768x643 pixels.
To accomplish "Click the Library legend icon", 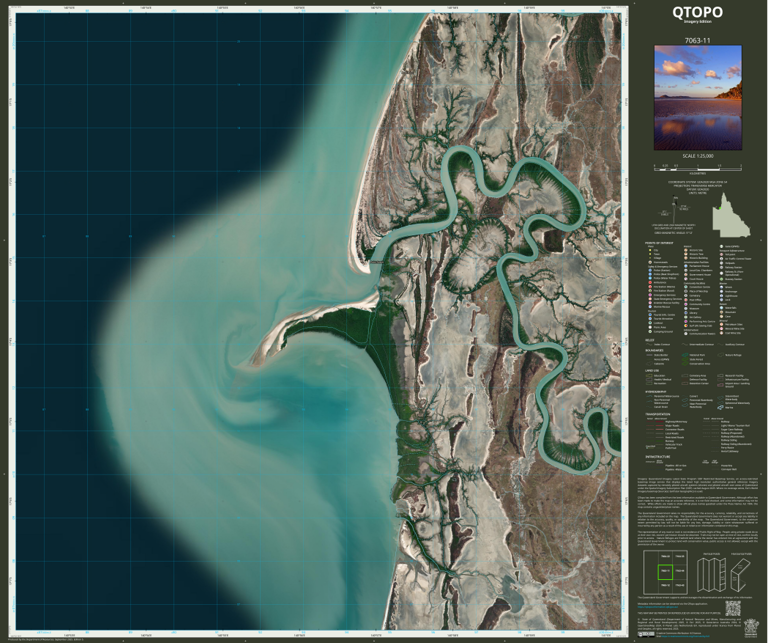I will (x=686, y=313).
